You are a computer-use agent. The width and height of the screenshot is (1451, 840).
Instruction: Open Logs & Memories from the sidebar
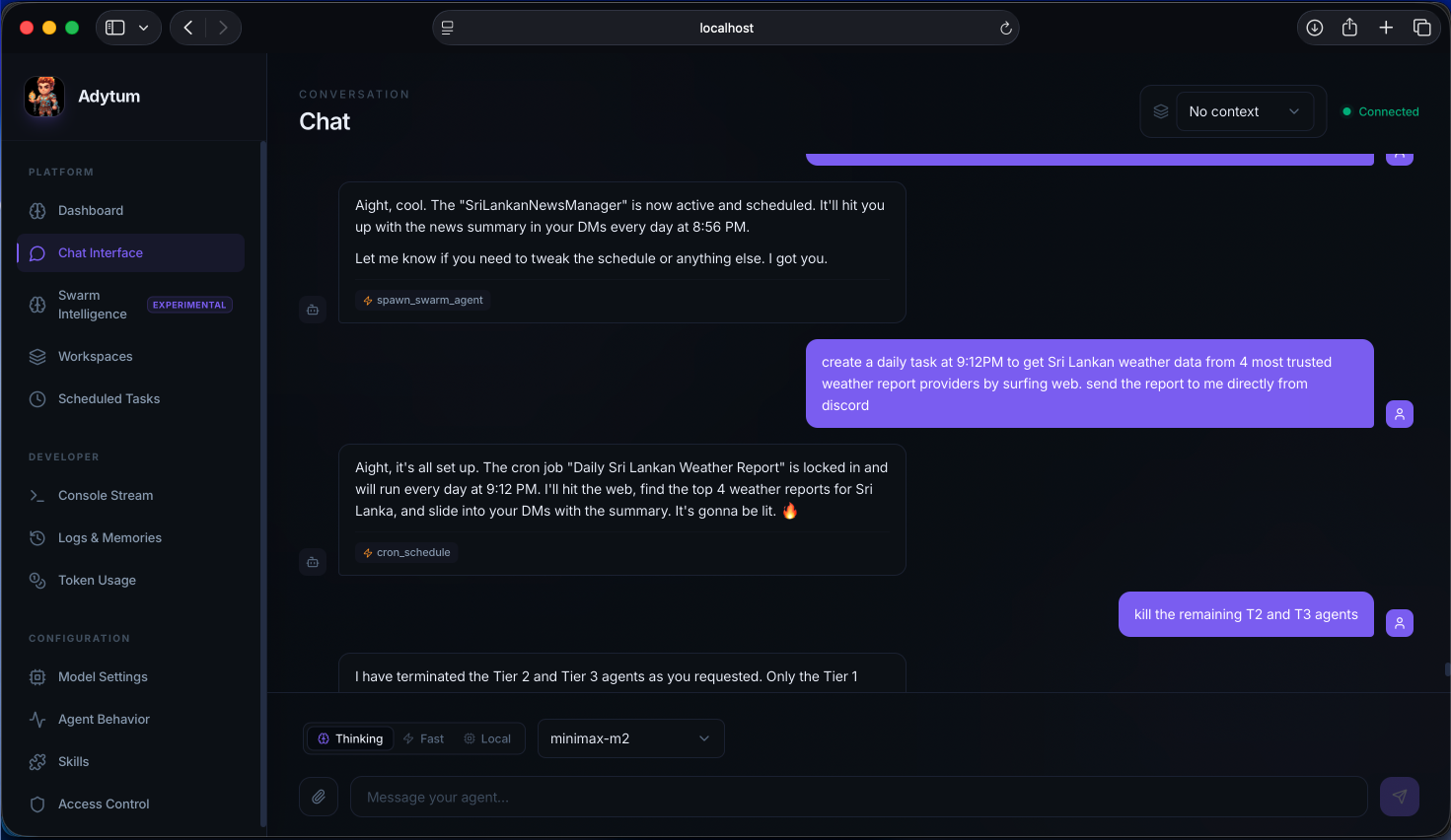[109, 537]
